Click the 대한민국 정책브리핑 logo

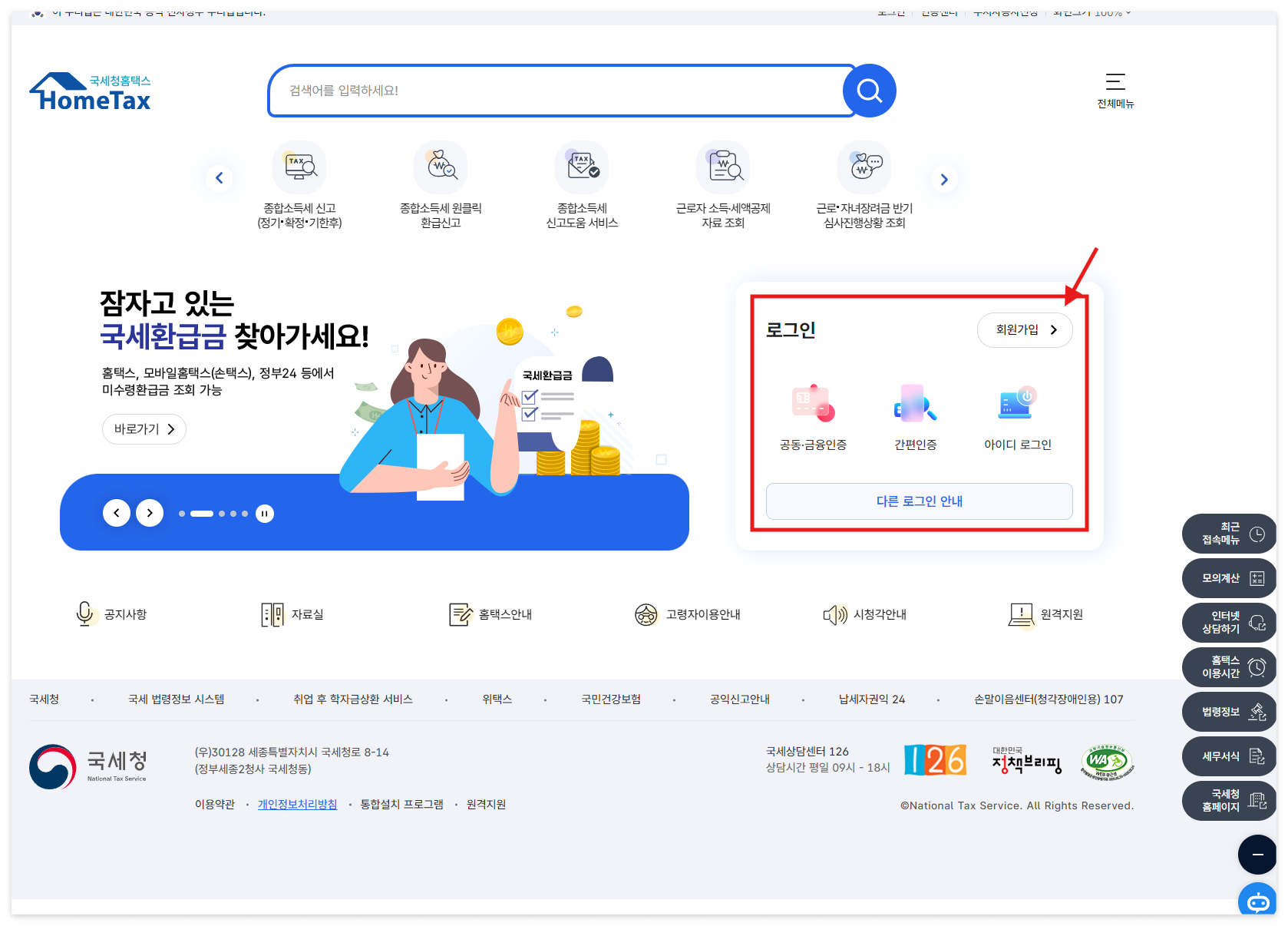pyautogui.click(x=1026, y=760)
